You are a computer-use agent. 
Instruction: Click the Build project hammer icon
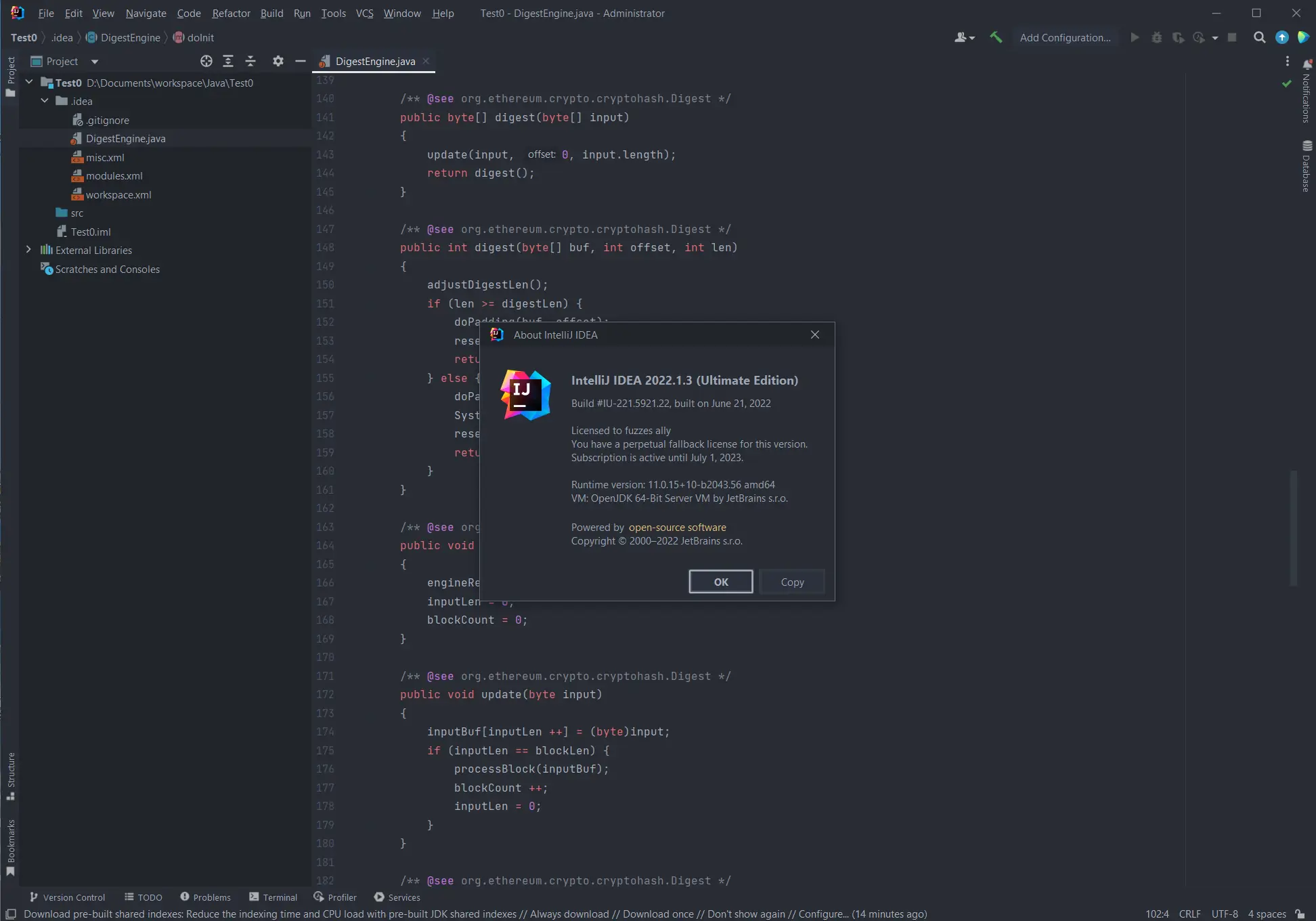[x=996, y=37]
